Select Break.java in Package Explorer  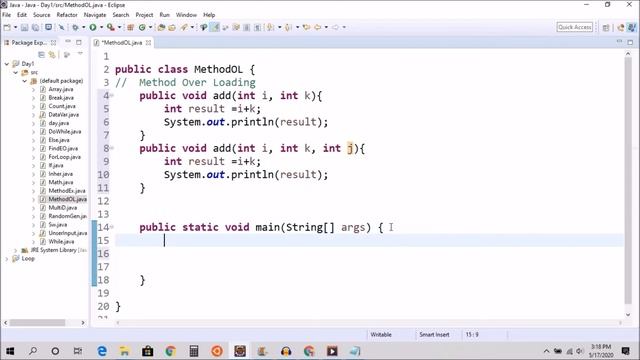click(61, 98)
